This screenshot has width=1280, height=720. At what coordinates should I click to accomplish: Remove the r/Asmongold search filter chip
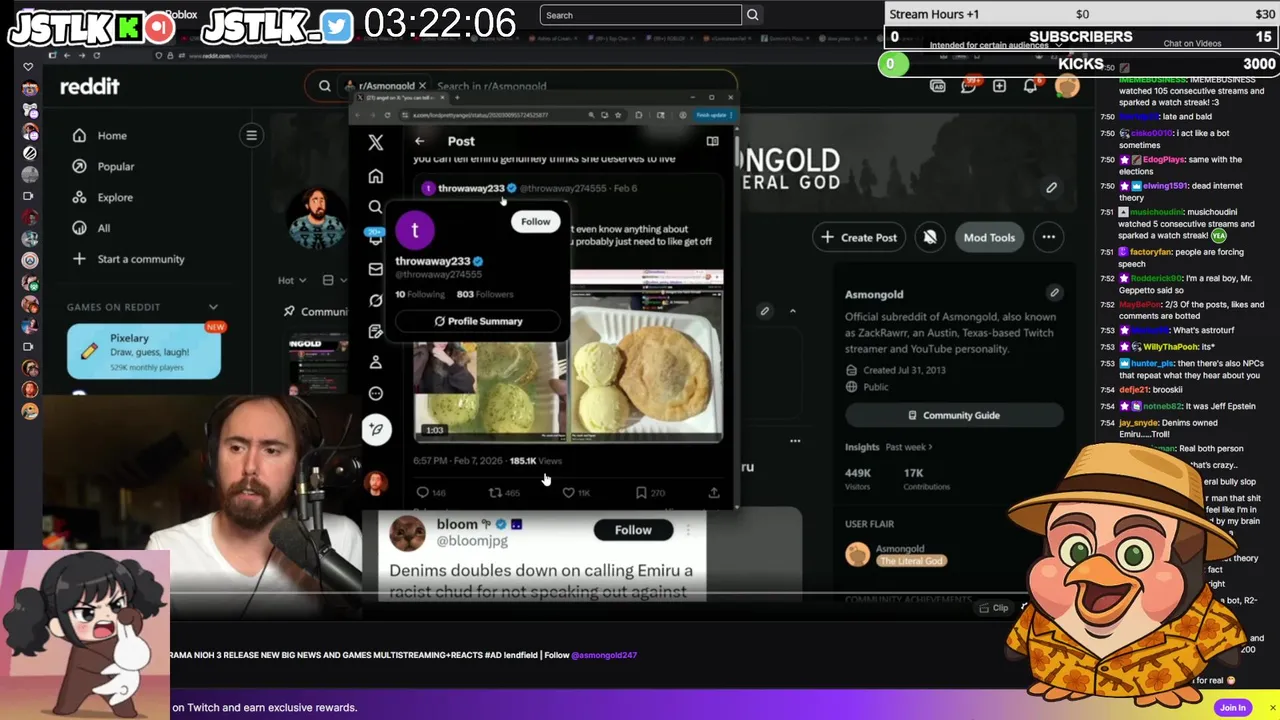(422, 86)
